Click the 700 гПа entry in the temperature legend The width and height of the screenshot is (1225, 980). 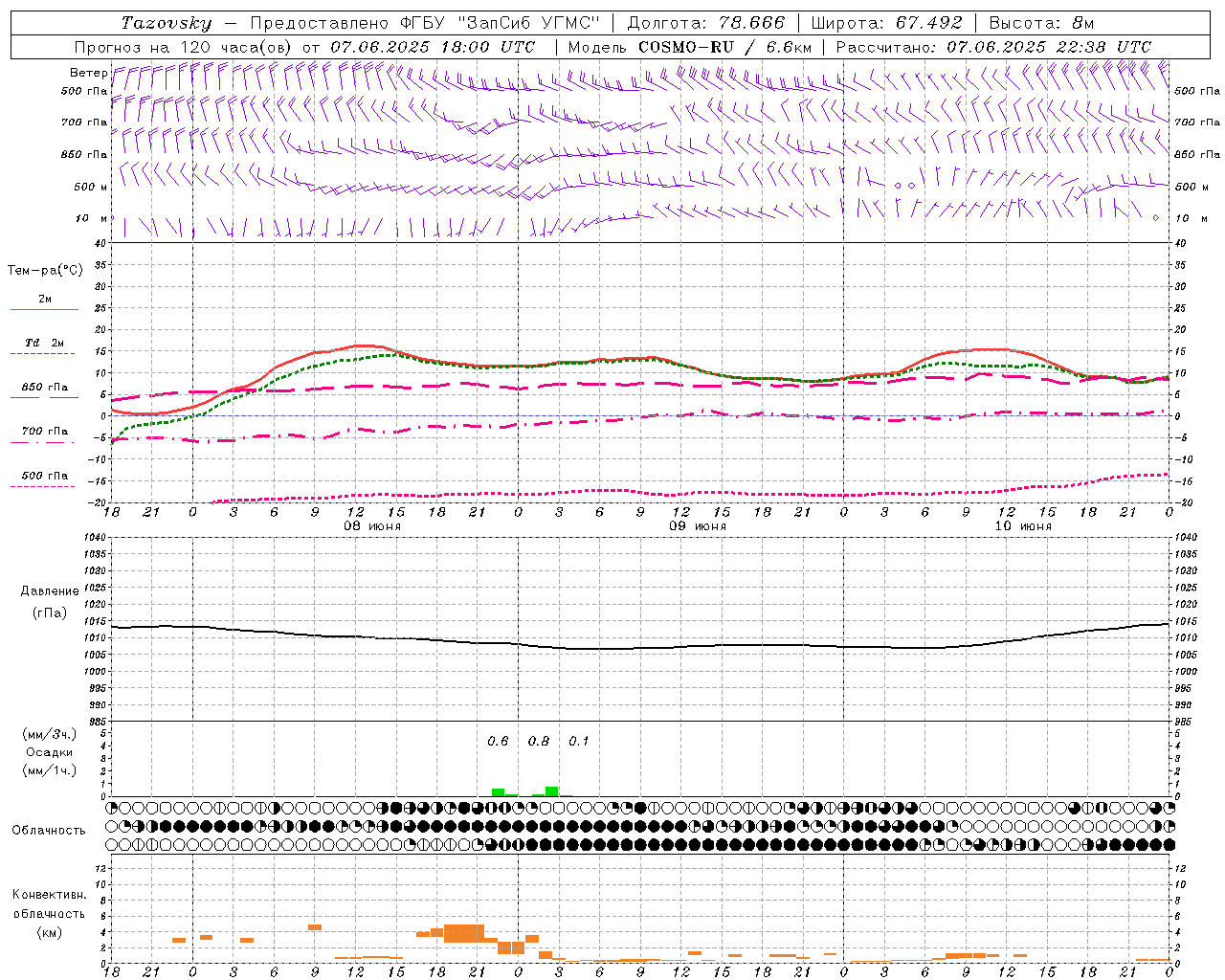coord(44,432)
